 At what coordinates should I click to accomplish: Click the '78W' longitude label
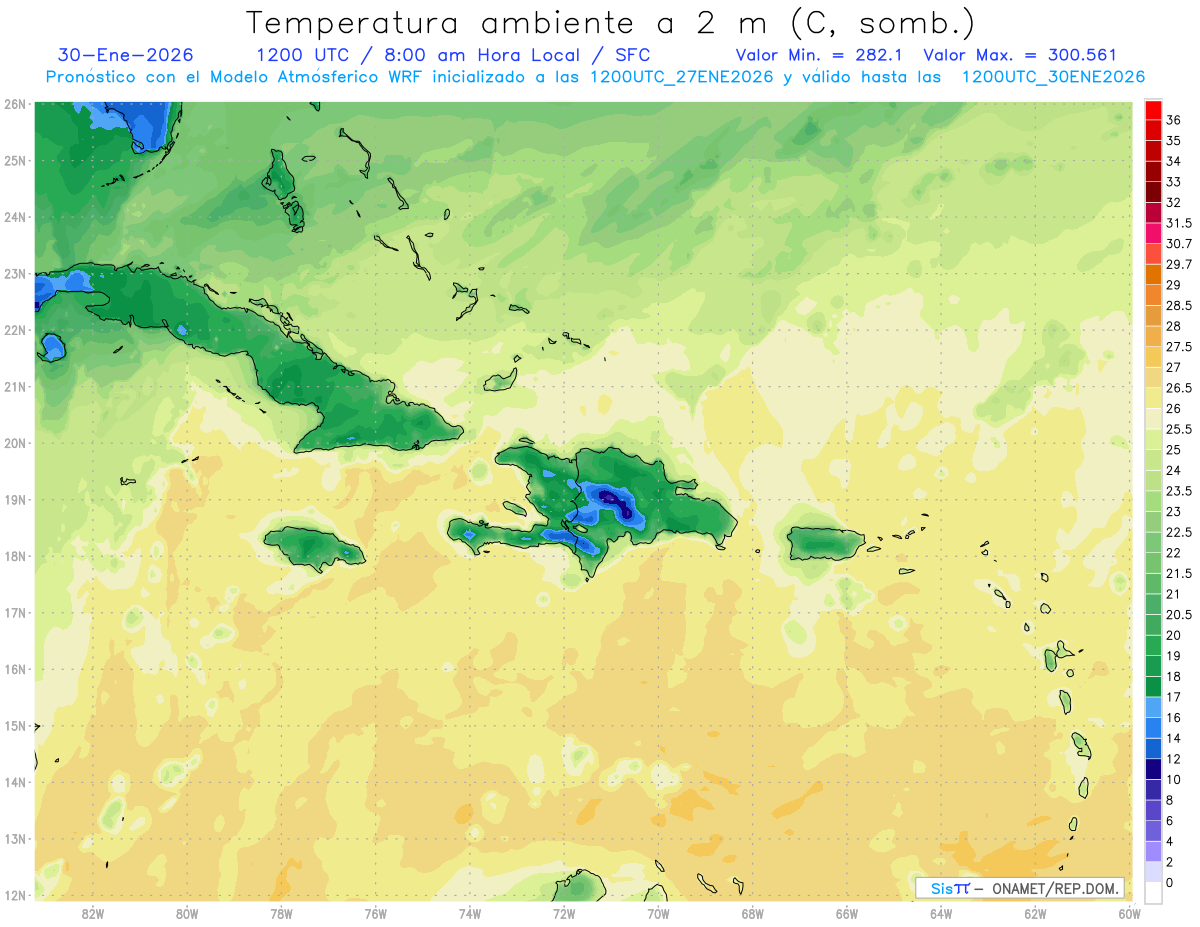281,913
